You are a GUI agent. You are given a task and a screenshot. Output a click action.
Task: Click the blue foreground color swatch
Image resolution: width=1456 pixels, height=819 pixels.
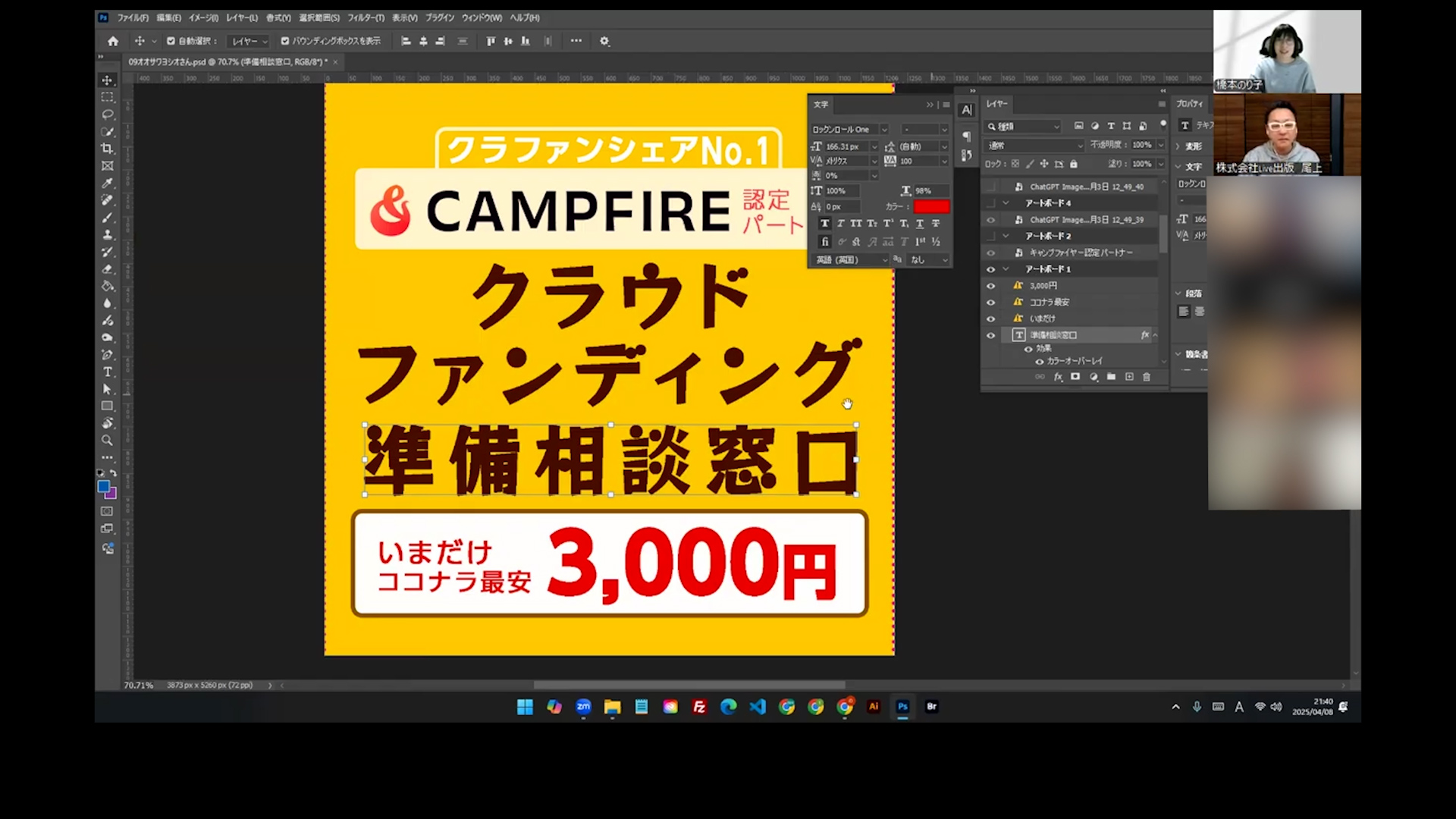point(103,486)
